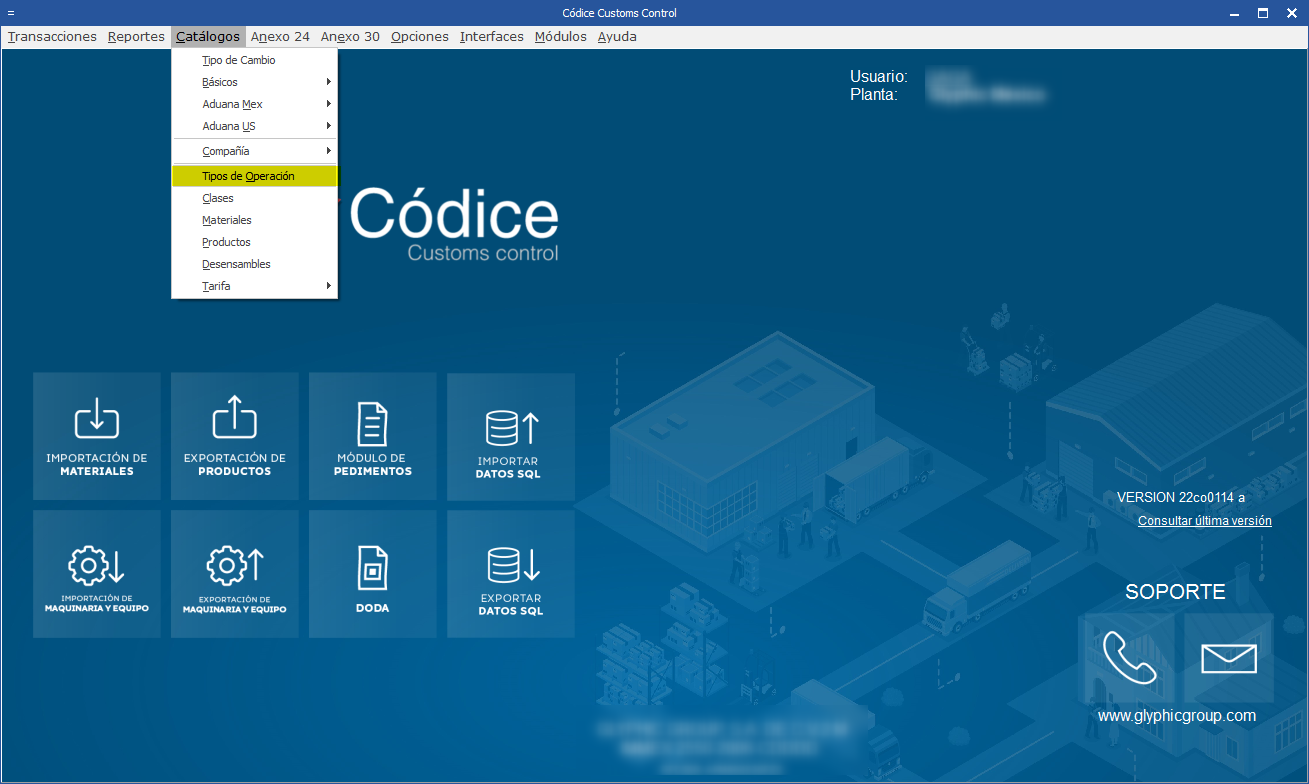Click the email support envelope icon

pyautogui.click(x=1229, y=657)
